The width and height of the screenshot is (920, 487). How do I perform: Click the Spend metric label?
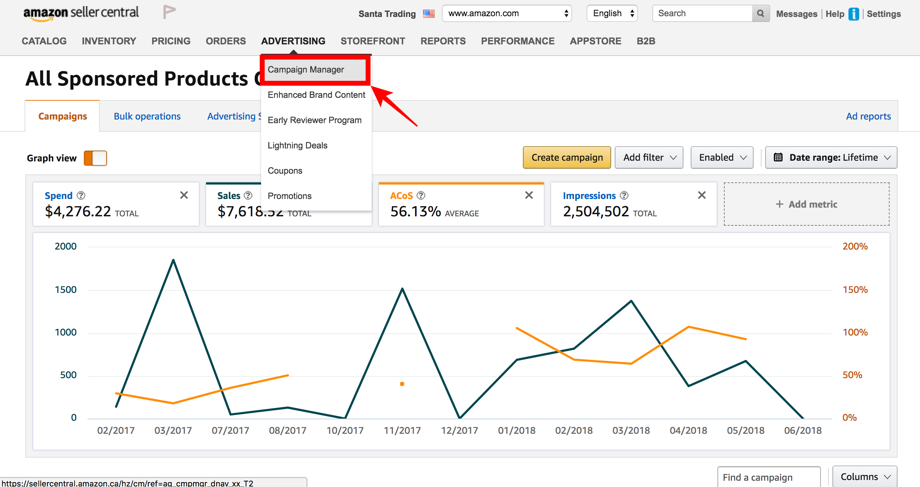59,195
